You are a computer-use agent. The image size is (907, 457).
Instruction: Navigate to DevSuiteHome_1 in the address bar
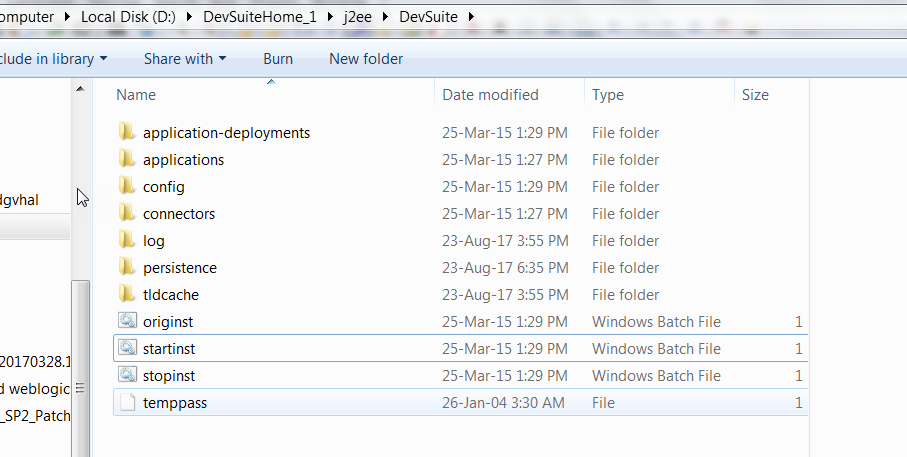click(x=260, y=17)
